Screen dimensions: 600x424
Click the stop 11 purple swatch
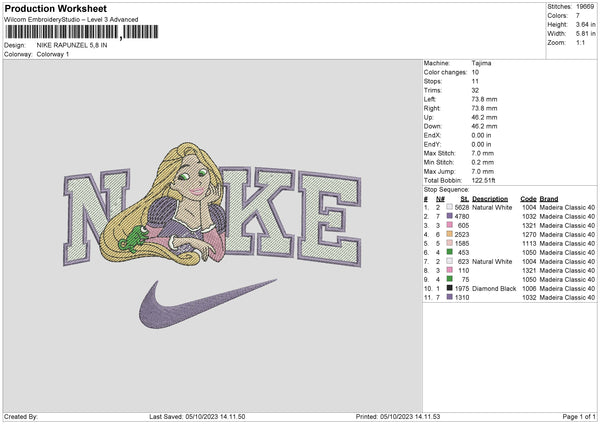click(x=449, y=297)
